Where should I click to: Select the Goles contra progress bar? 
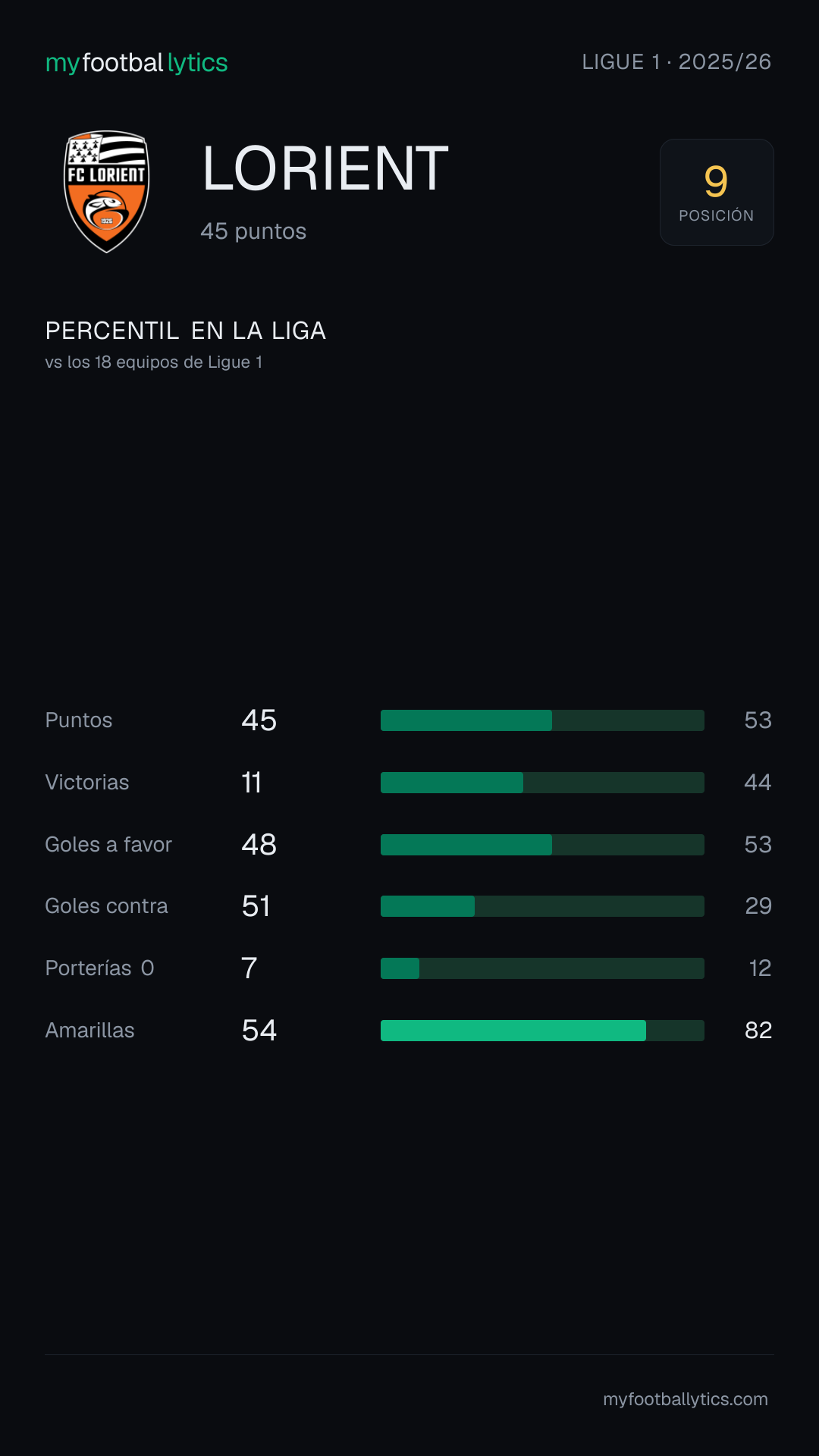[x=542, y=906]
